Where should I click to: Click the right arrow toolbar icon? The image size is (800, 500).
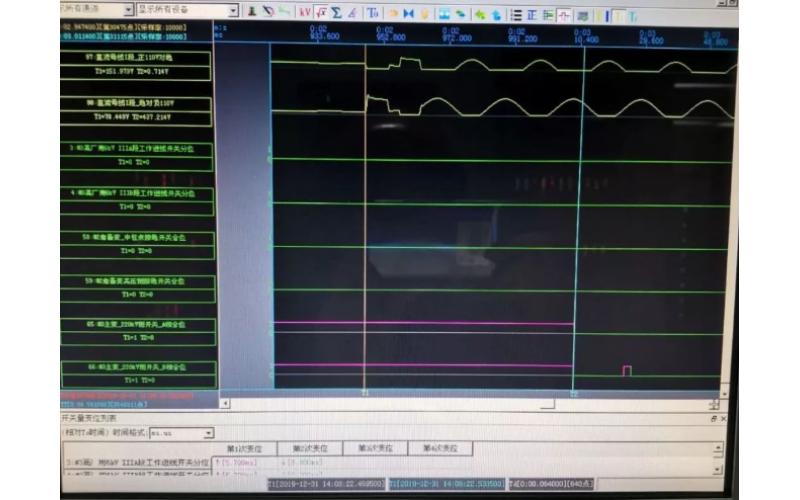click(393, 12)
